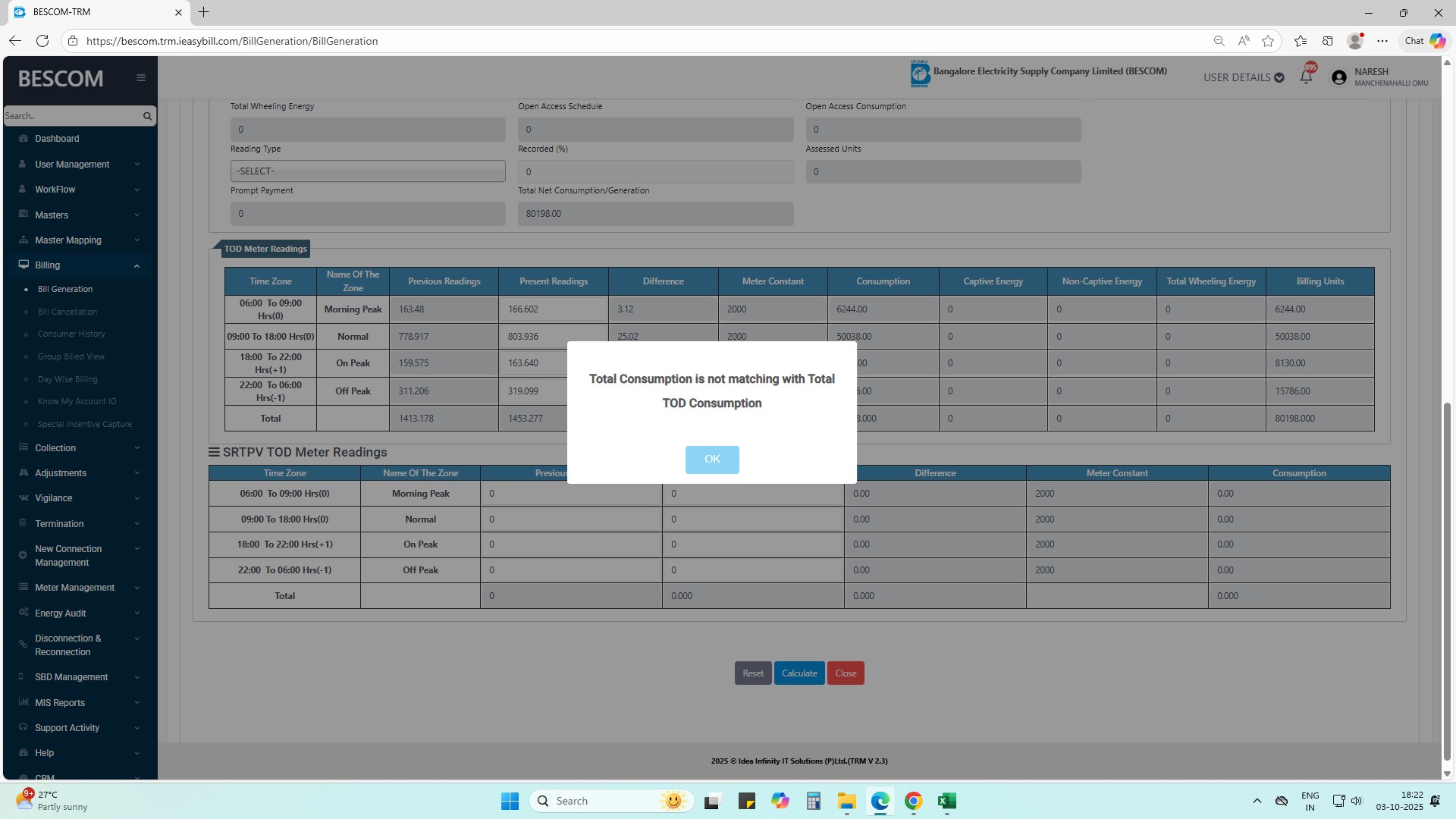Viewport: 1456px width, 819px height.
Task: Select Consumer History menu item
Action: tap(71, 334)
